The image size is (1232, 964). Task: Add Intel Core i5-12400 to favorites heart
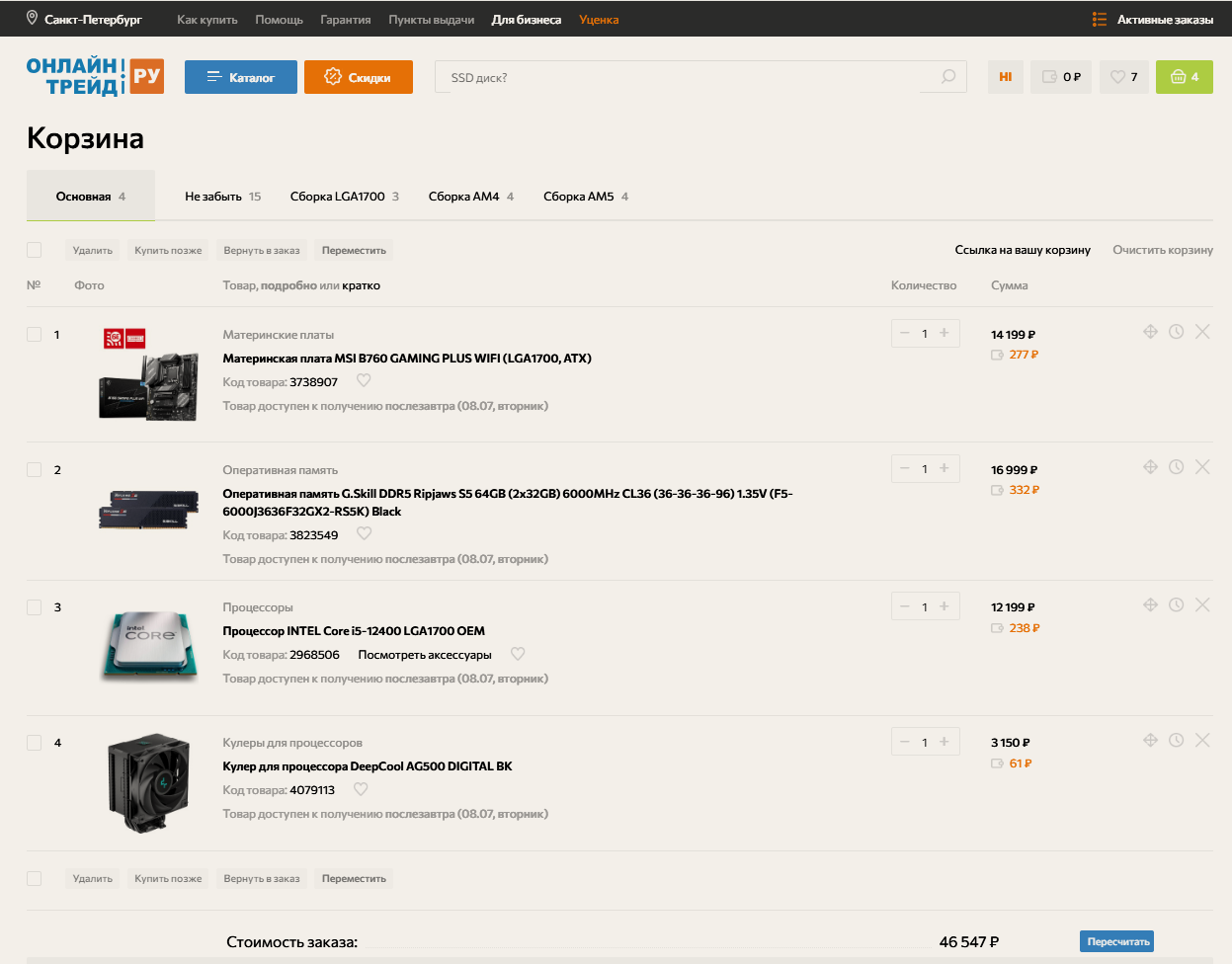(x=518, y=654)
